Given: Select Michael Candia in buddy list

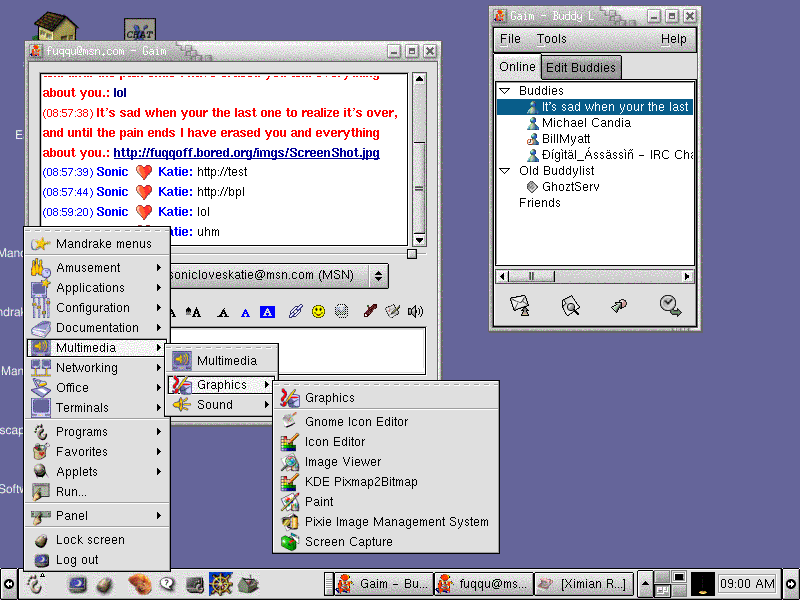Looking at the screenshot, I should tap(586, 123).
